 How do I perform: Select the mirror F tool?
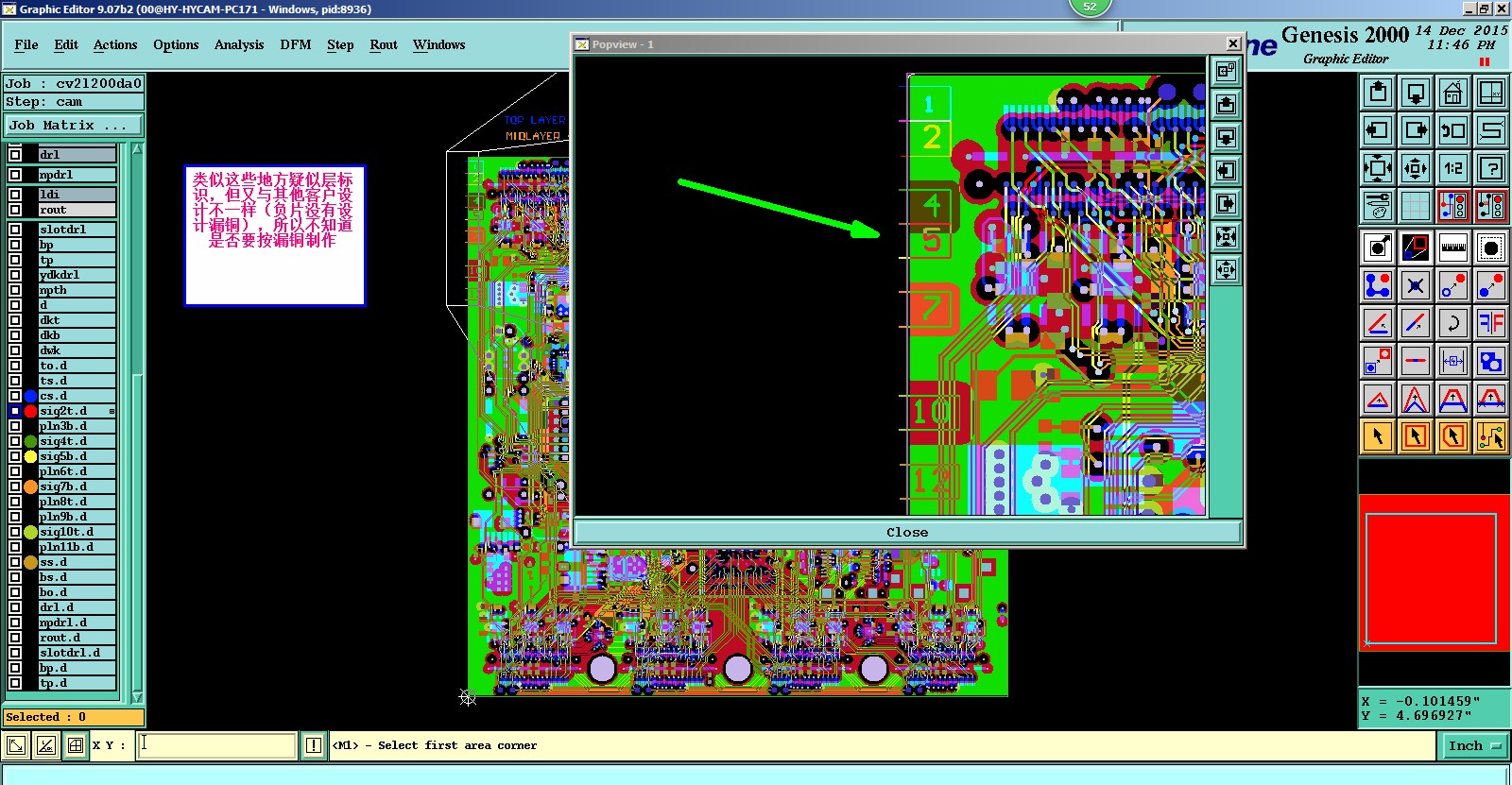coord(1491,323)
